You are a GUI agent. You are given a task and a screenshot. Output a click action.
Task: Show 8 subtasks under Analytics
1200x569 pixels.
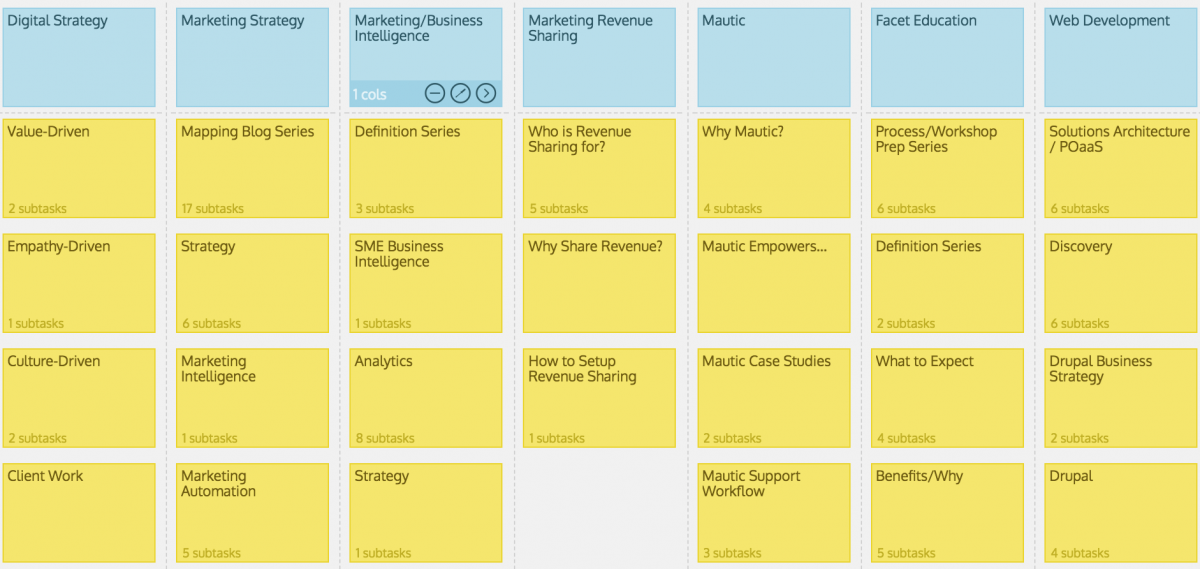pyautogui.click(x=384, y=439)
